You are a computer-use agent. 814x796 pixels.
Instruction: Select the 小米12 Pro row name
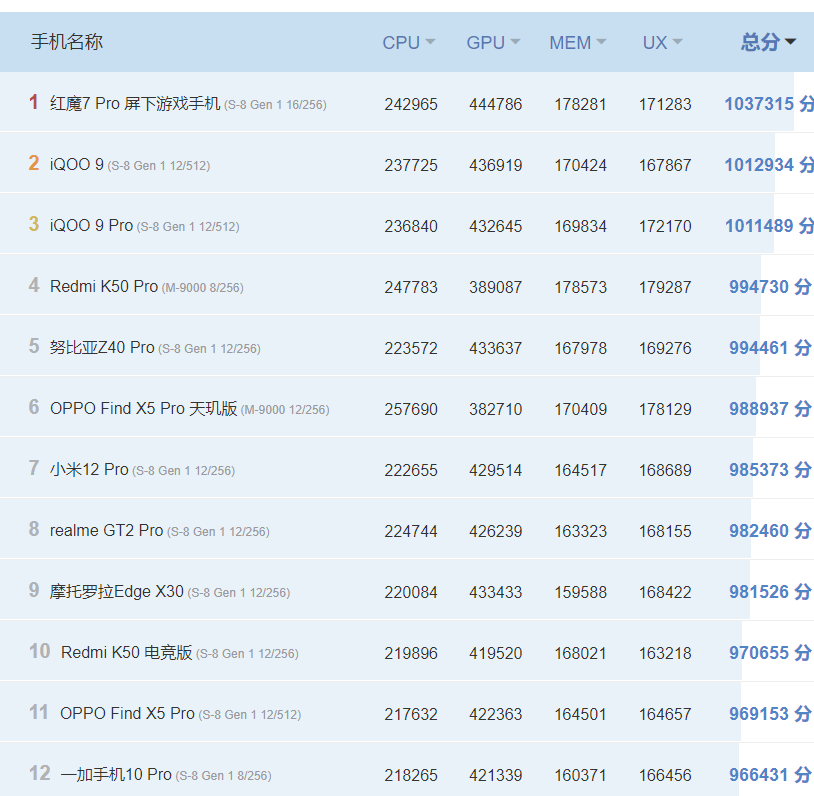pos(142,470)
